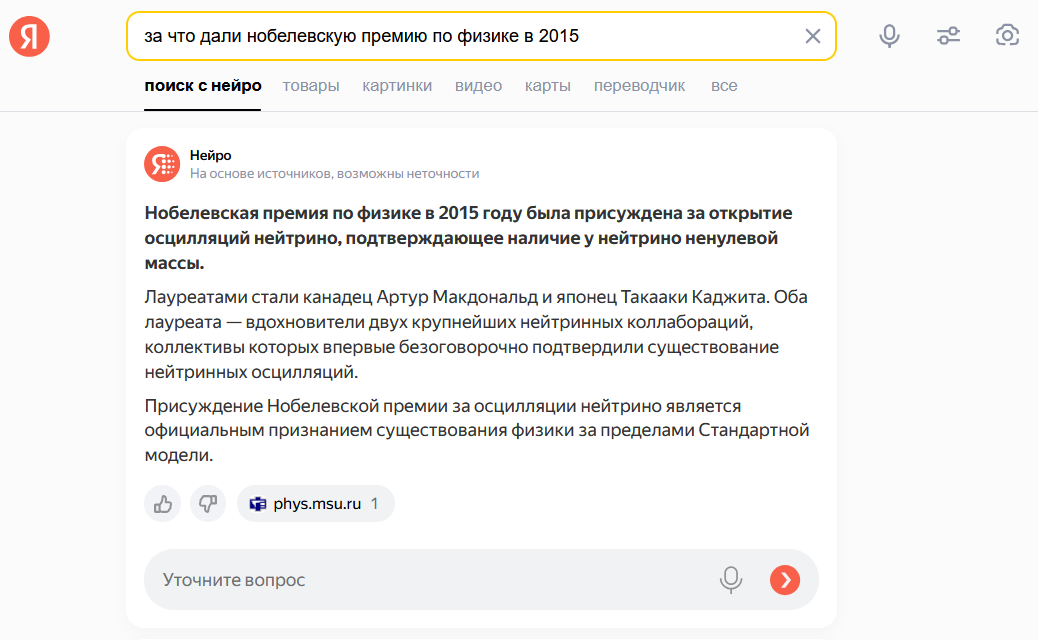Click the phys.msu.ru favicon

[258, 504]
